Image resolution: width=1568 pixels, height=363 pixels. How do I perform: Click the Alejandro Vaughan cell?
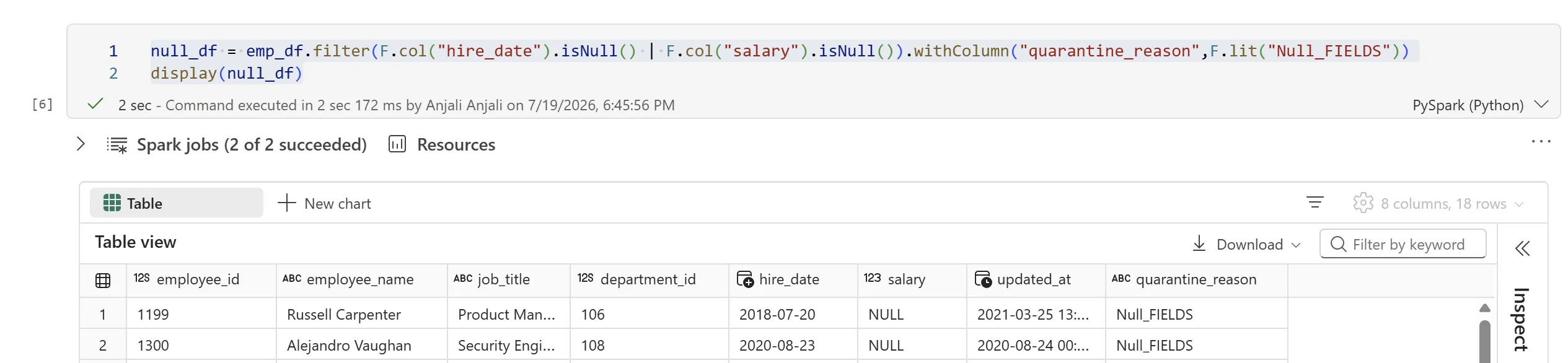362,345
